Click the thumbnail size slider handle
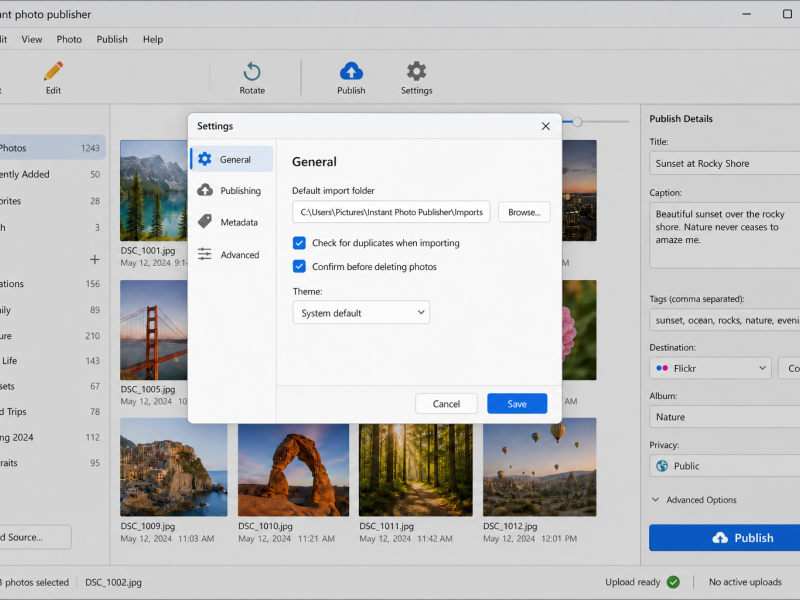 (577, 122)
